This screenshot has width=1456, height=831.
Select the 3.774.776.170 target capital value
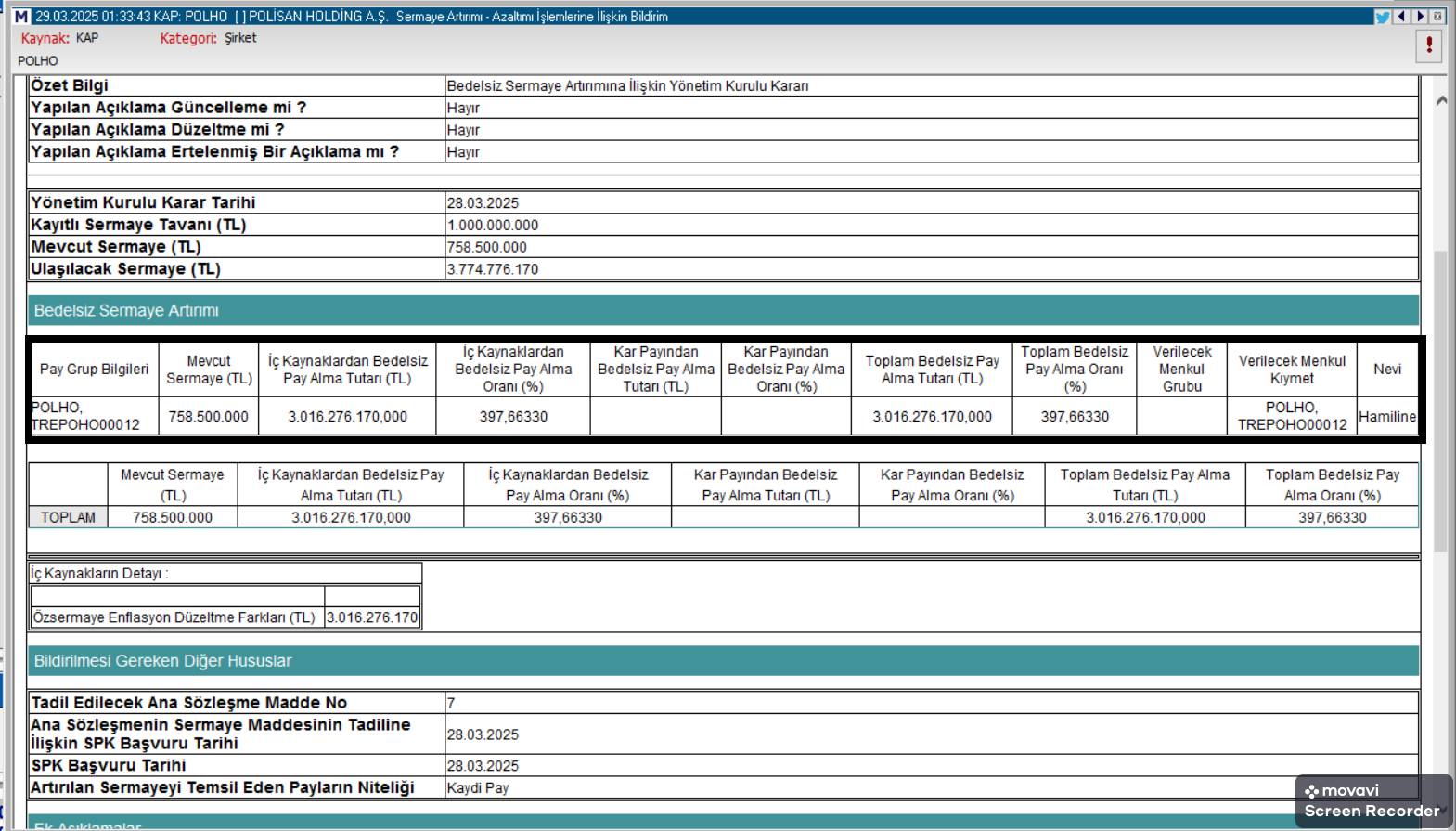tap(493, 270)
